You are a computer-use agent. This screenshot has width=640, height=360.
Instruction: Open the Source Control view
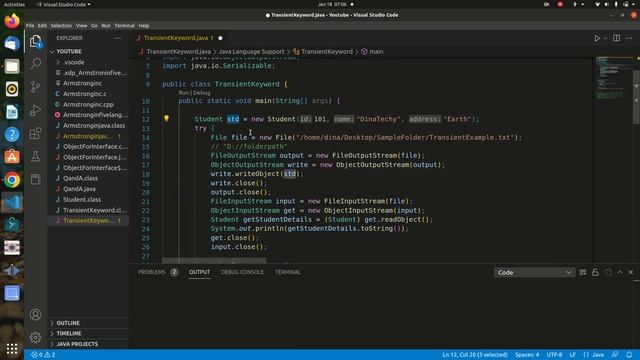coord(36,87)
